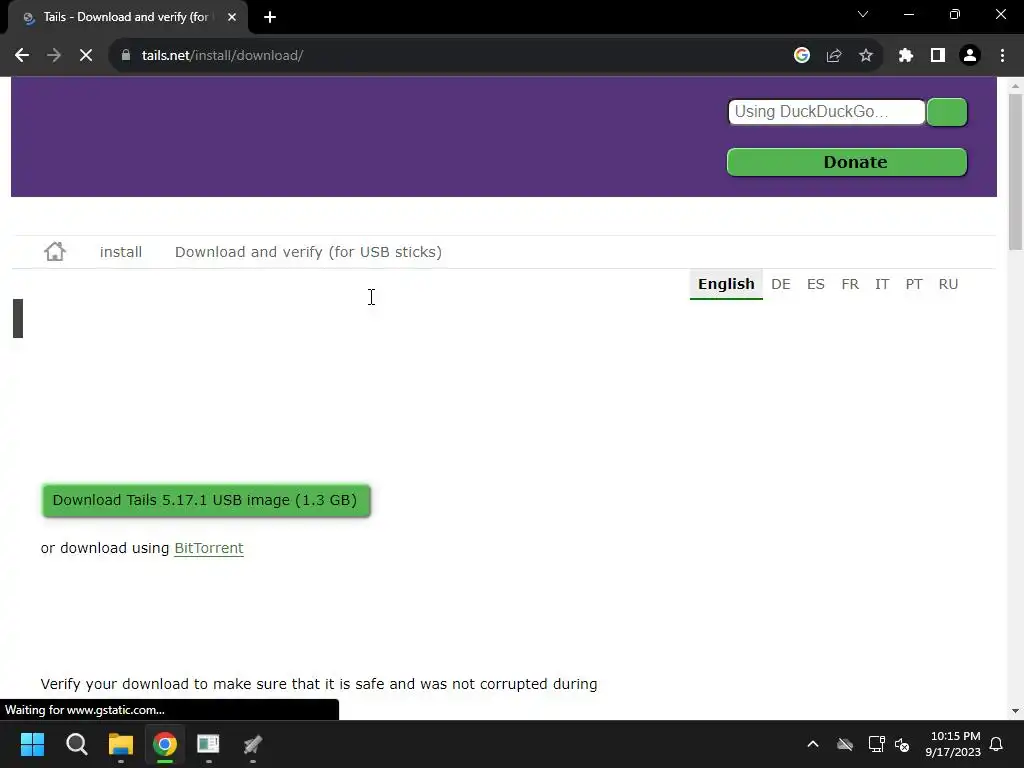This screenshot has height=768, width=1024.
Task: Download Tails 5.17.1 USB image
Action: coord(206,500)
